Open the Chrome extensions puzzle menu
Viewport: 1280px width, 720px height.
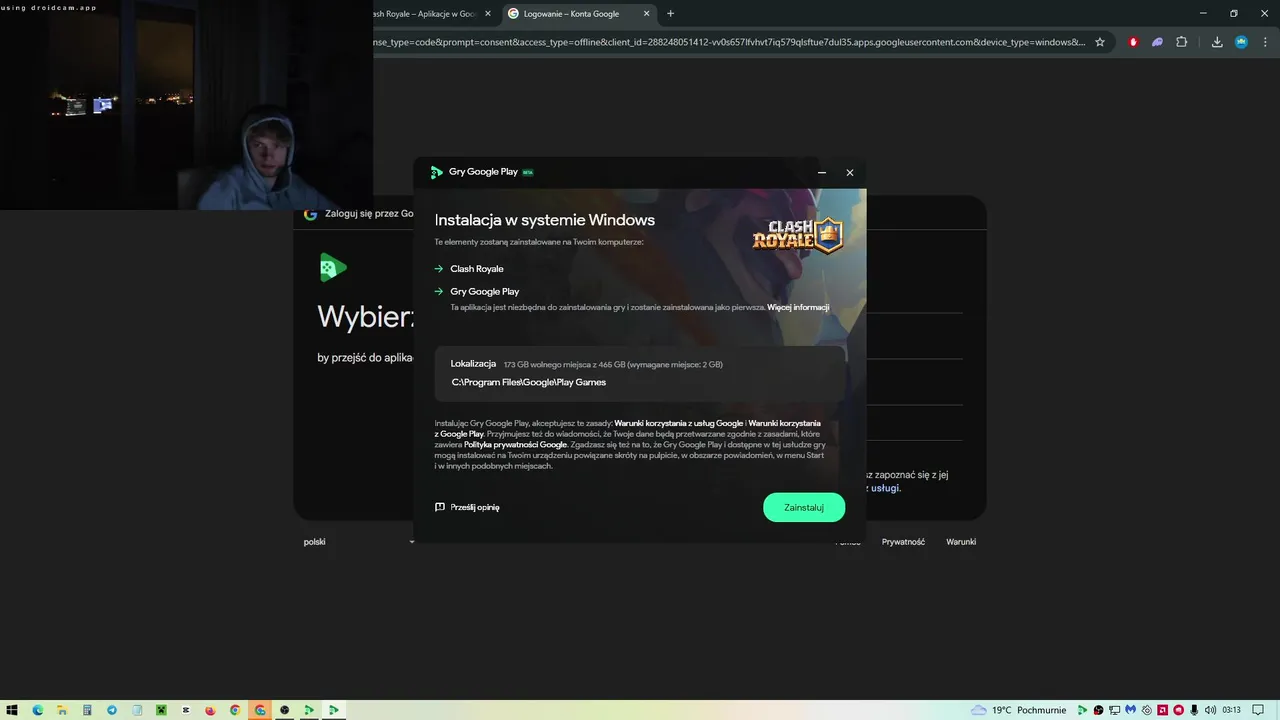(x=1182, y=42)
